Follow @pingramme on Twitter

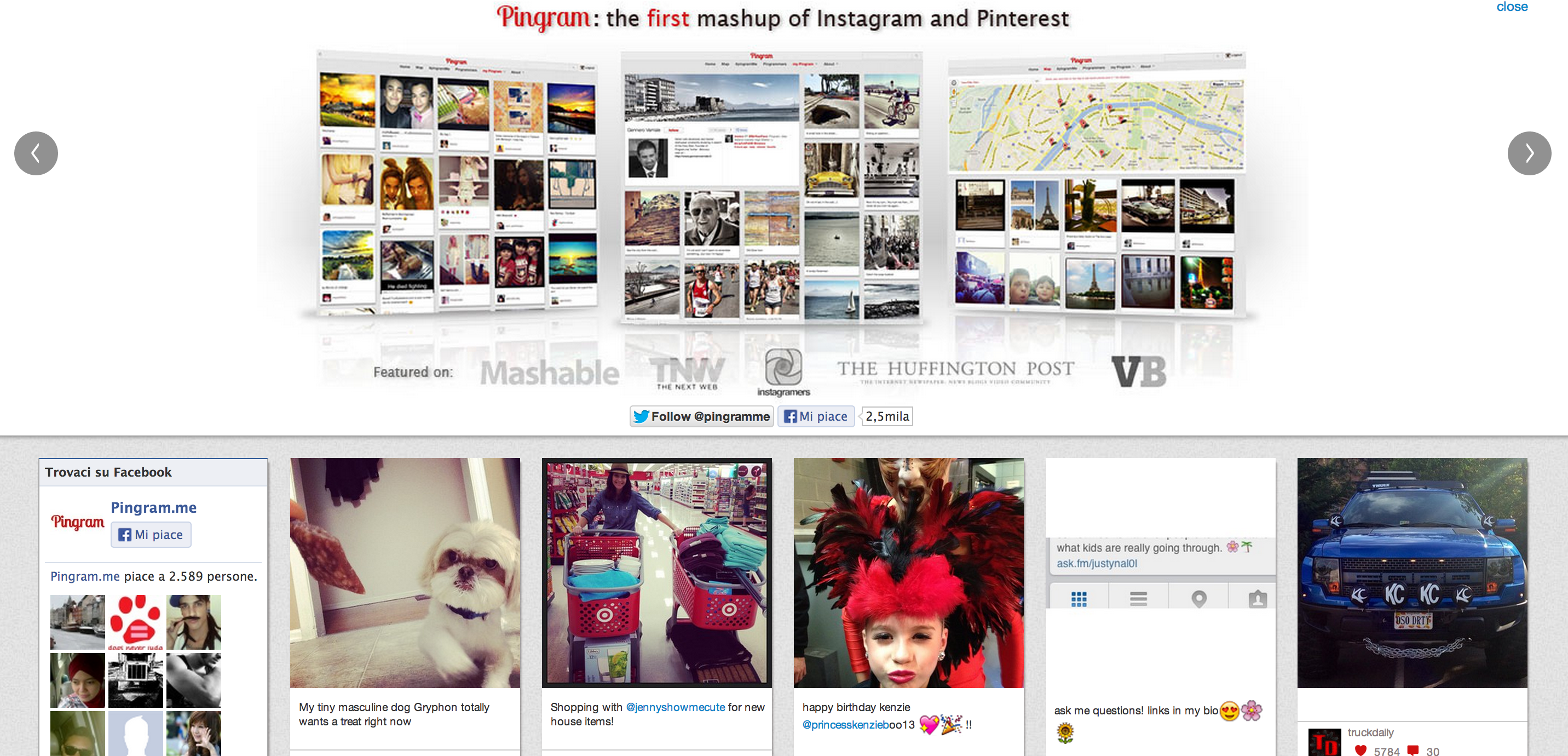(701, 416)
